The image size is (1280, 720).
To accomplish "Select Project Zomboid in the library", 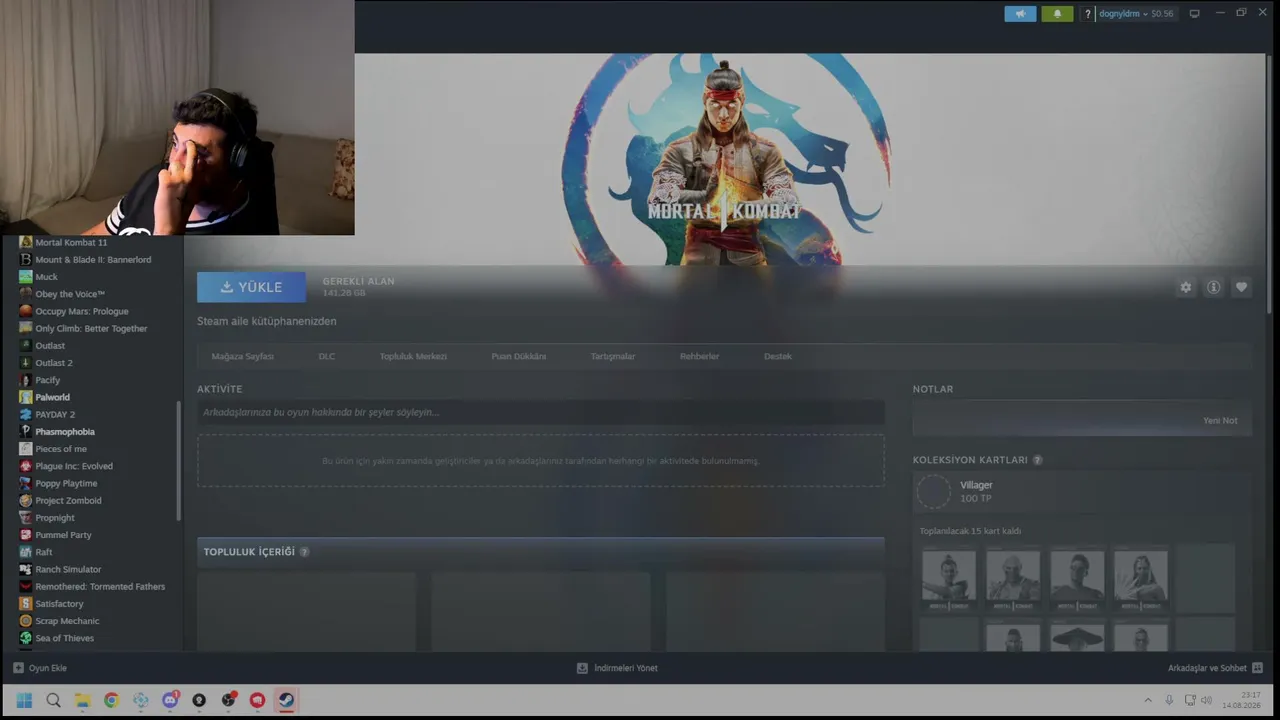I will [x=68, y=500].
